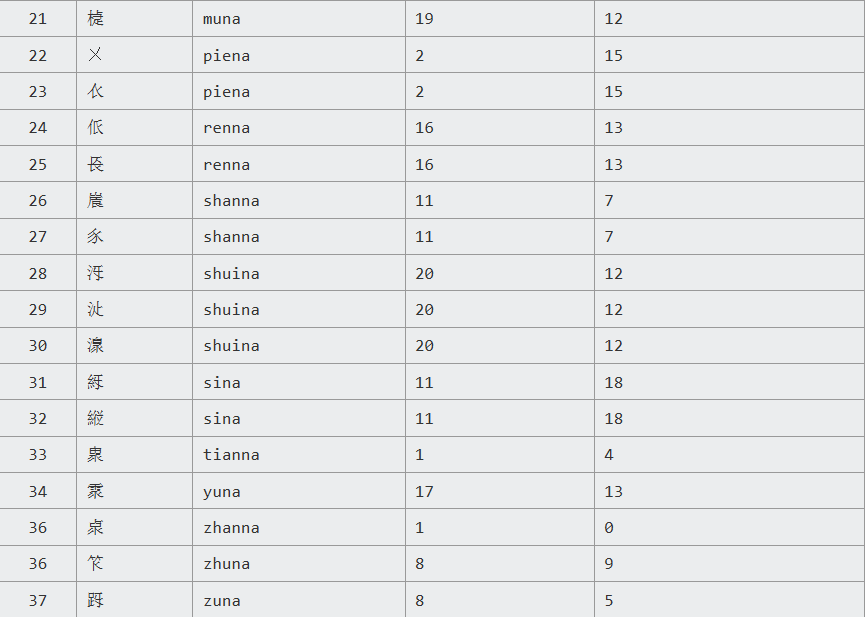
Task: Select the character glyph in row 30
Action: pos(95,346)
